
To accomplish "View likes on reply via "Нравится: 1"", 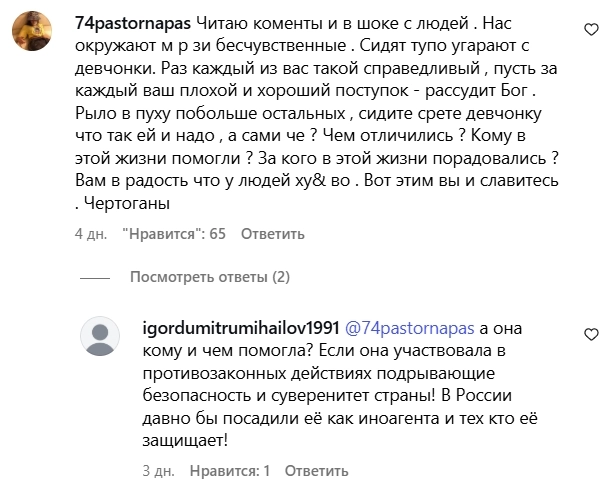I will tap(228, 469).
